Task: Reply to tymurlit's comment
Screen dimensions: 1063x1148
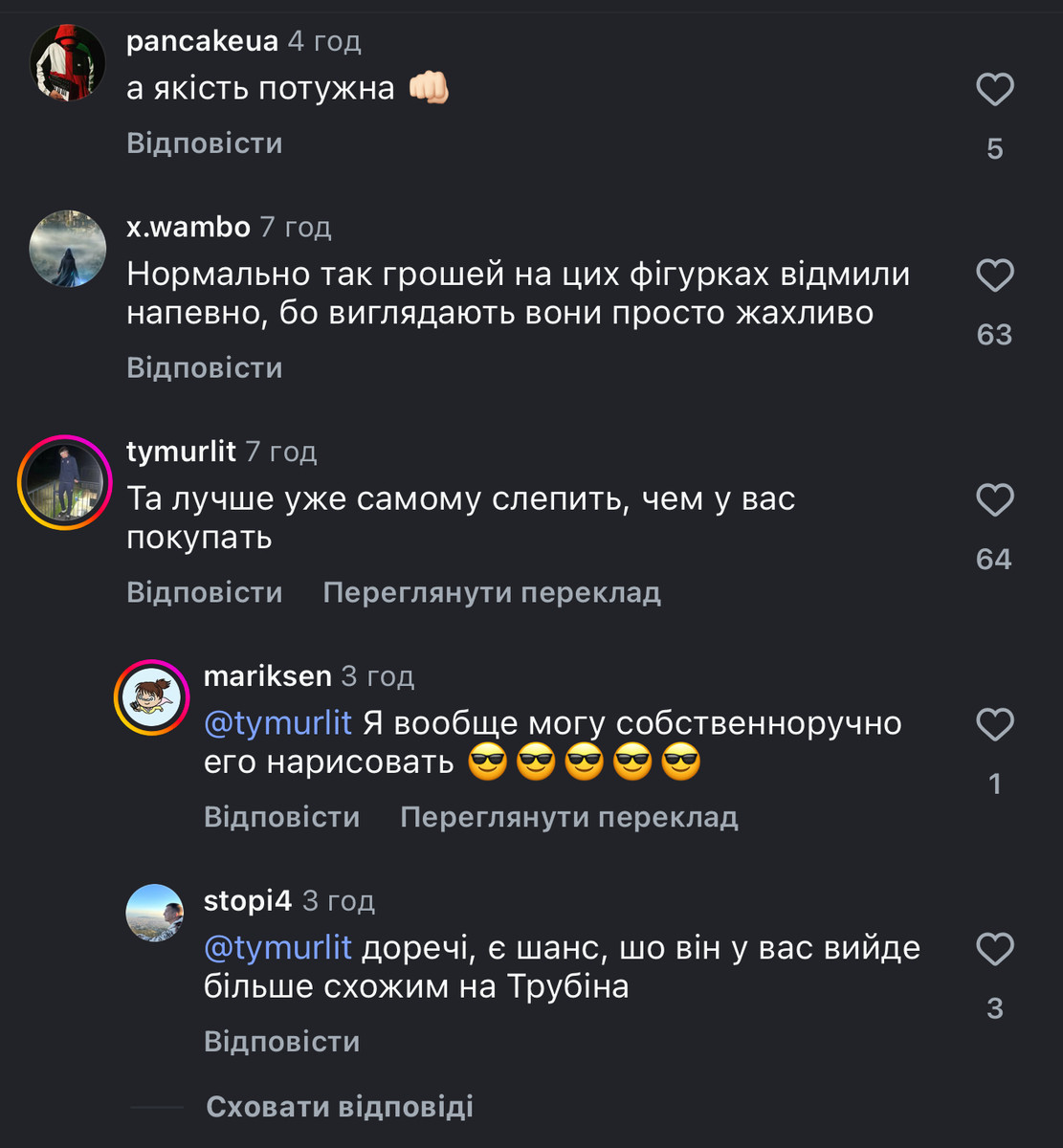Action: (x=205, y=592)
